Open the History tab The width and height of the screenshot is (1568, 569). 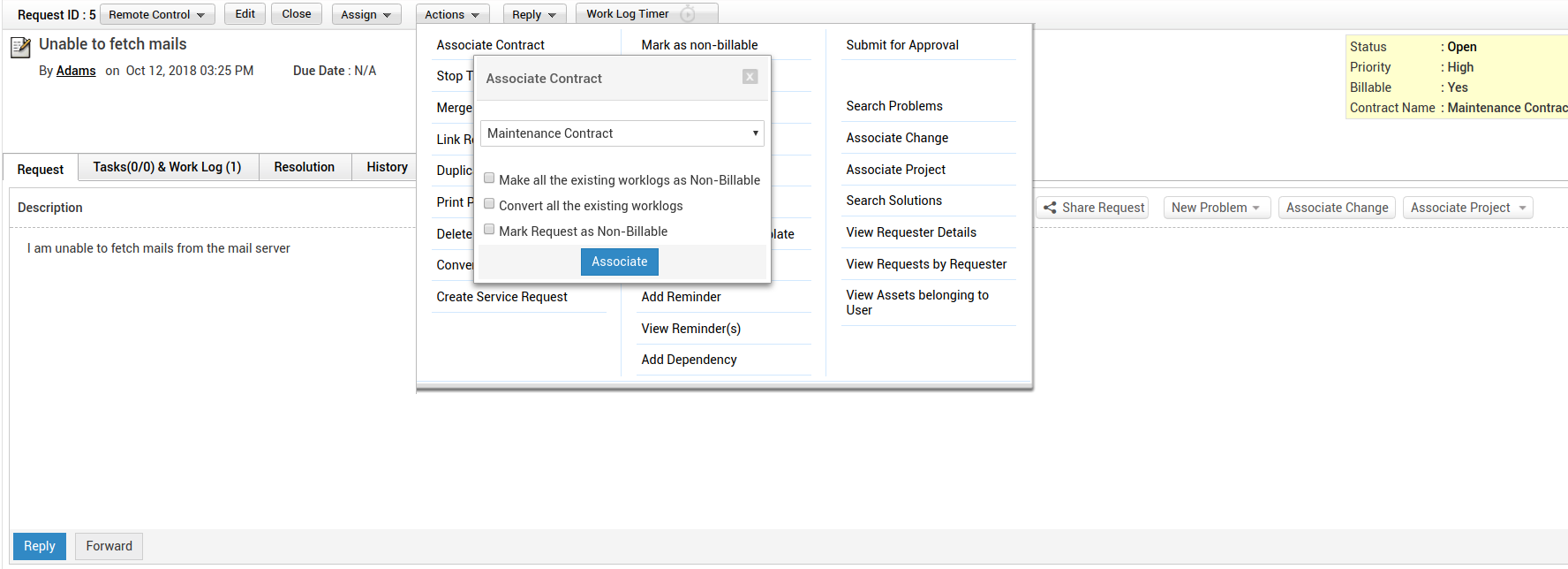point(387,167)
